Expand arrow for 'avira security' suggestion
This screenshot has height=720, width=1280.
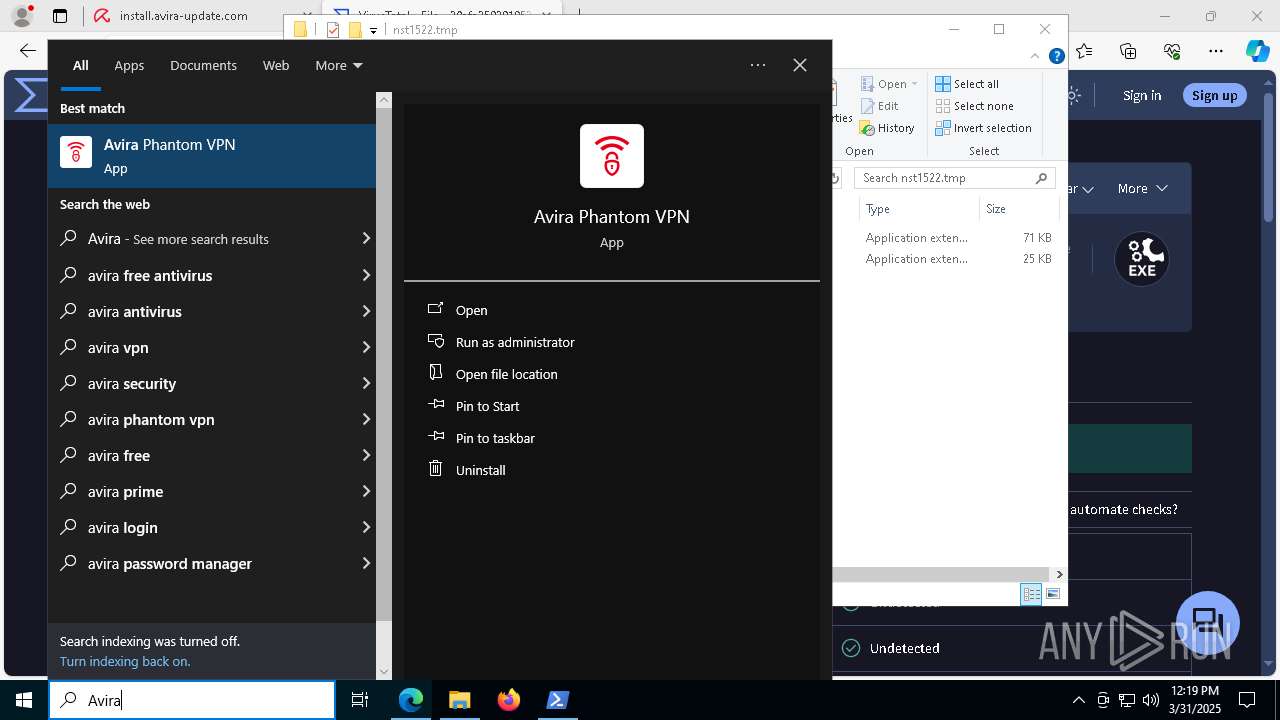tap(366, 383)
